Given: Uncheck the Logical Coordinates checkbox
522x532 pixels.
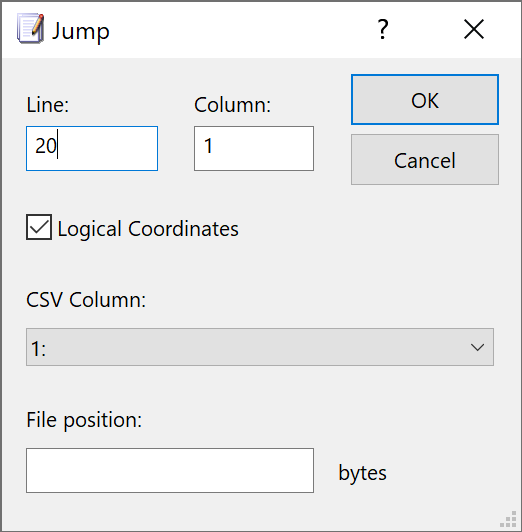Looking at the screenshot, I should (x=39, y=227).
